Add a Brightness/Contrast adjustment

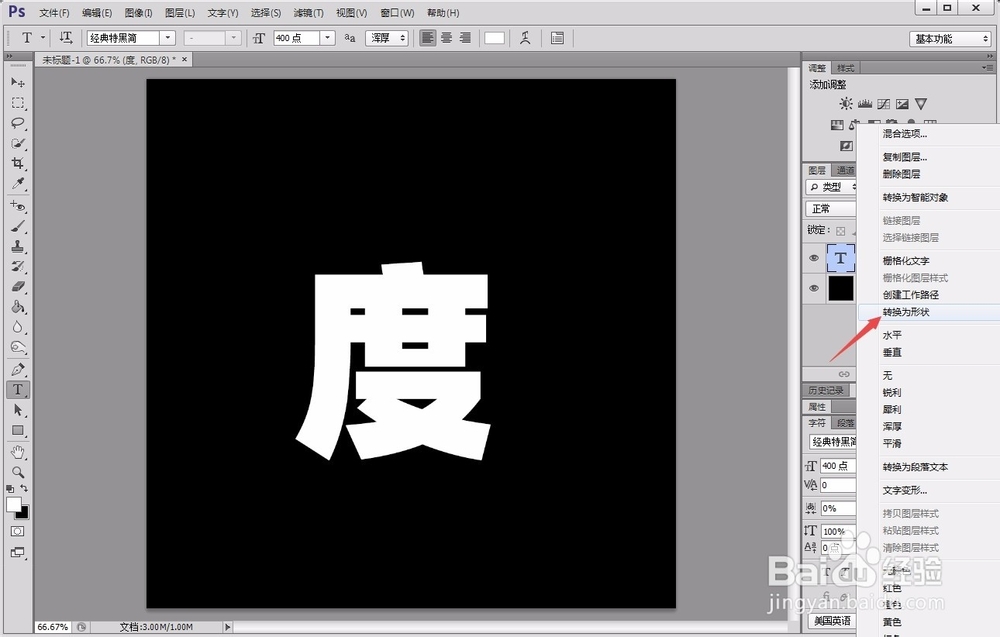tap(846, 103)
